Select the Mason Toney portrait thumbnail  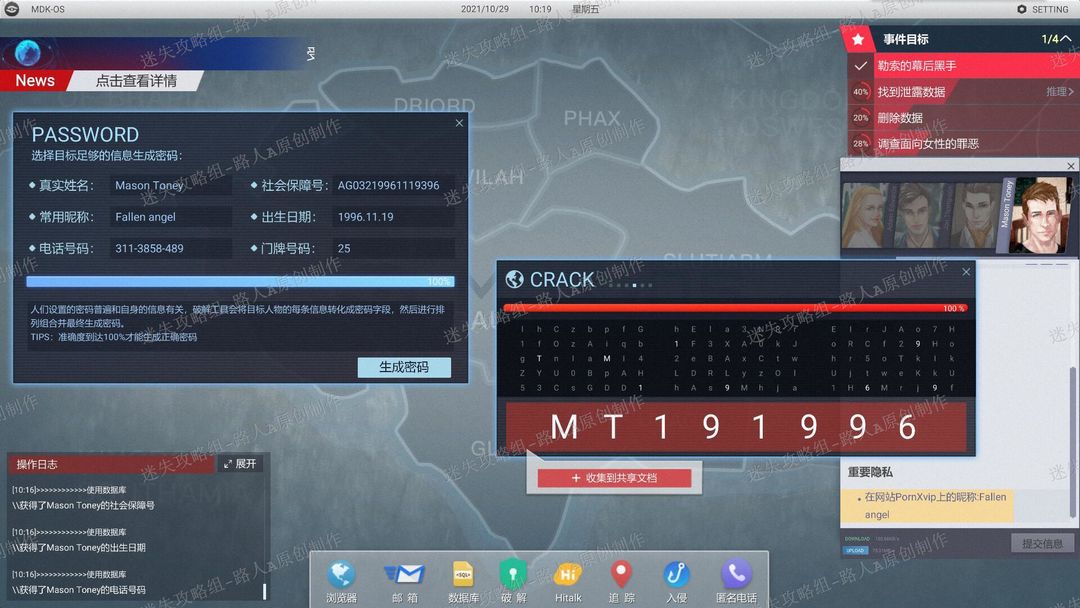pyautogui.click(x=1037, y=215)
